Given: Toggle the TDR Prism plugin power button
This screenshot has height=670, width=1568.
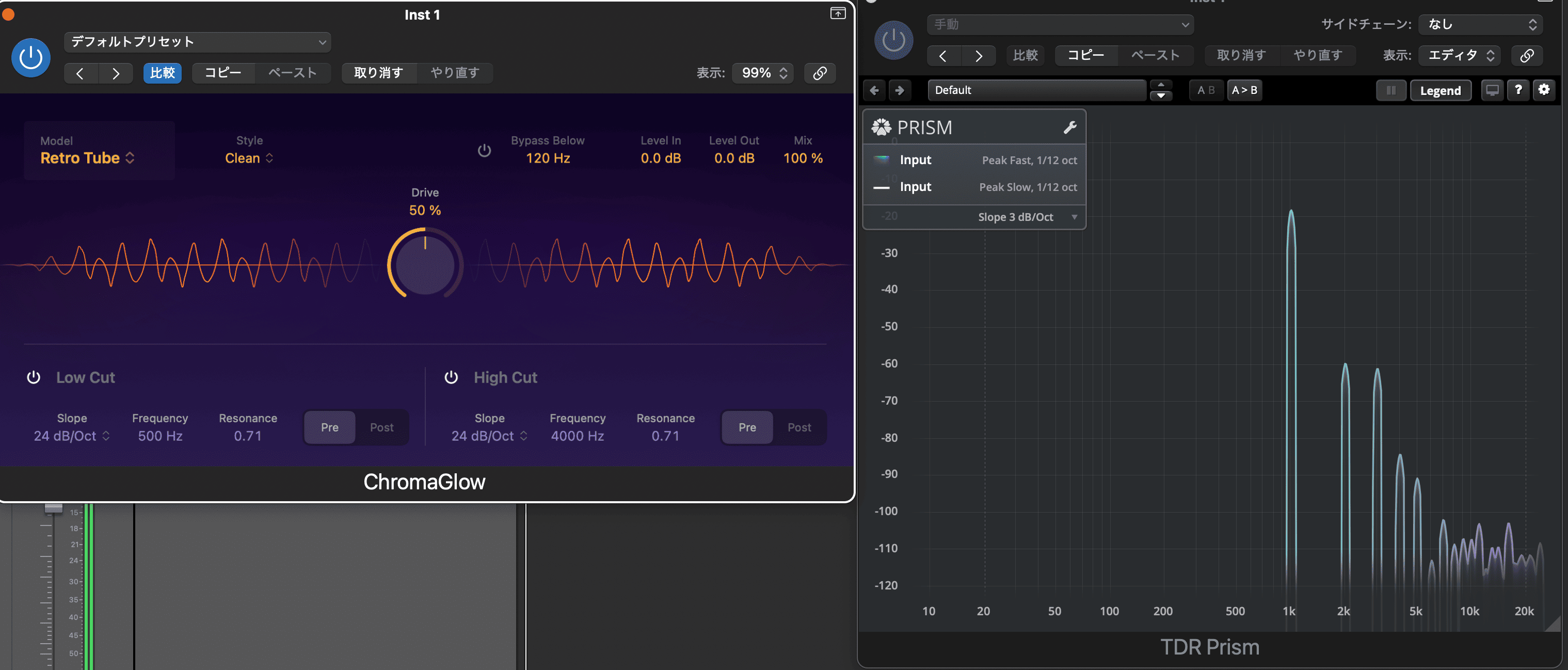Looking at the screenshot, I should pos(893,41).
